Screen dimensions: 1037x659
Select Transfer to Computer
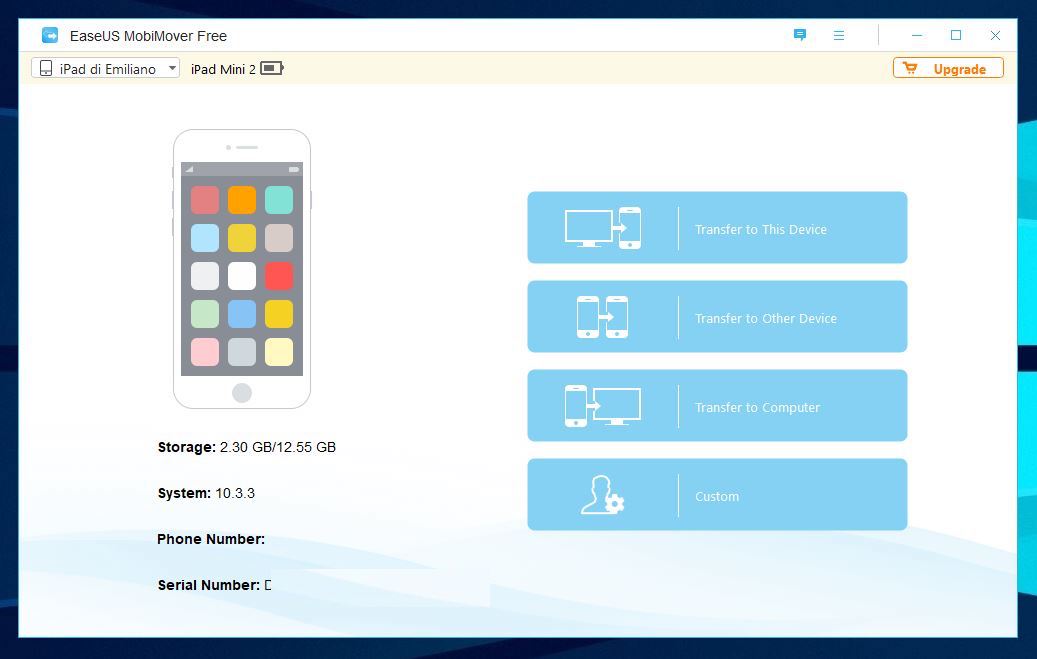717,406
